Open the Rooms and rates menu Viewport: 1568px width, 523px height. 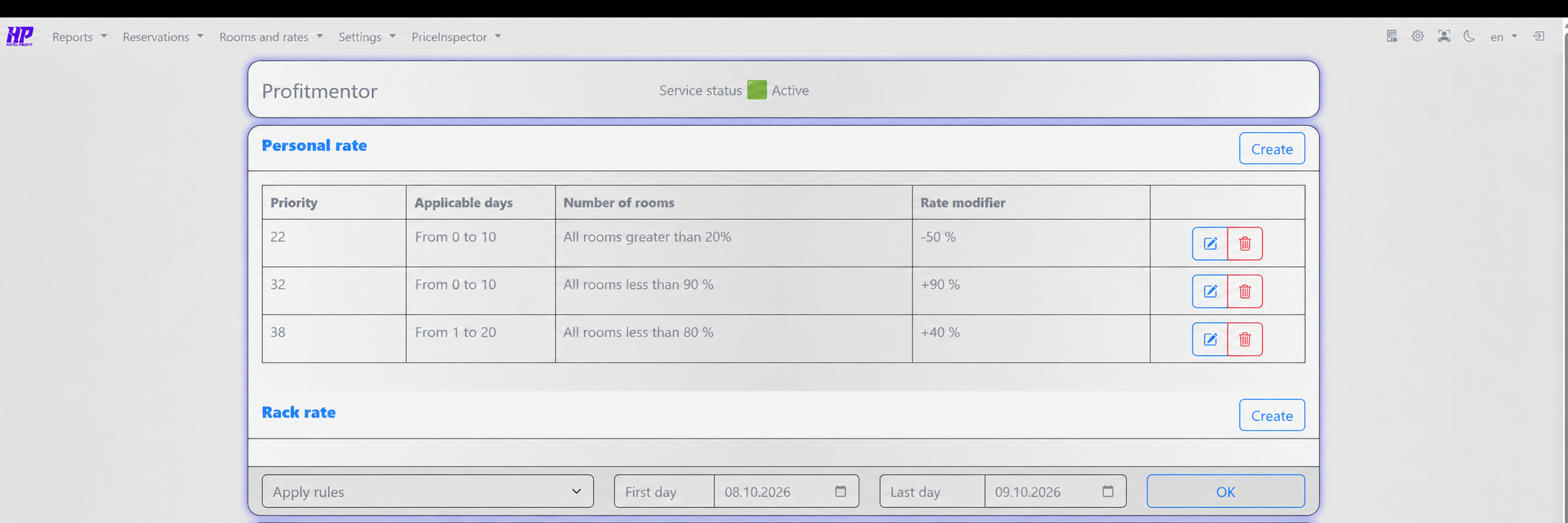click(271, 37)
